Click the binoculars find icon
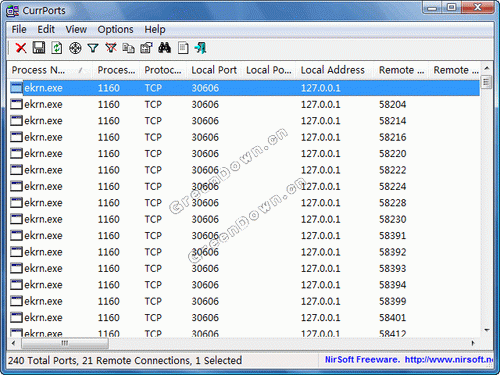 coord(165,48)
